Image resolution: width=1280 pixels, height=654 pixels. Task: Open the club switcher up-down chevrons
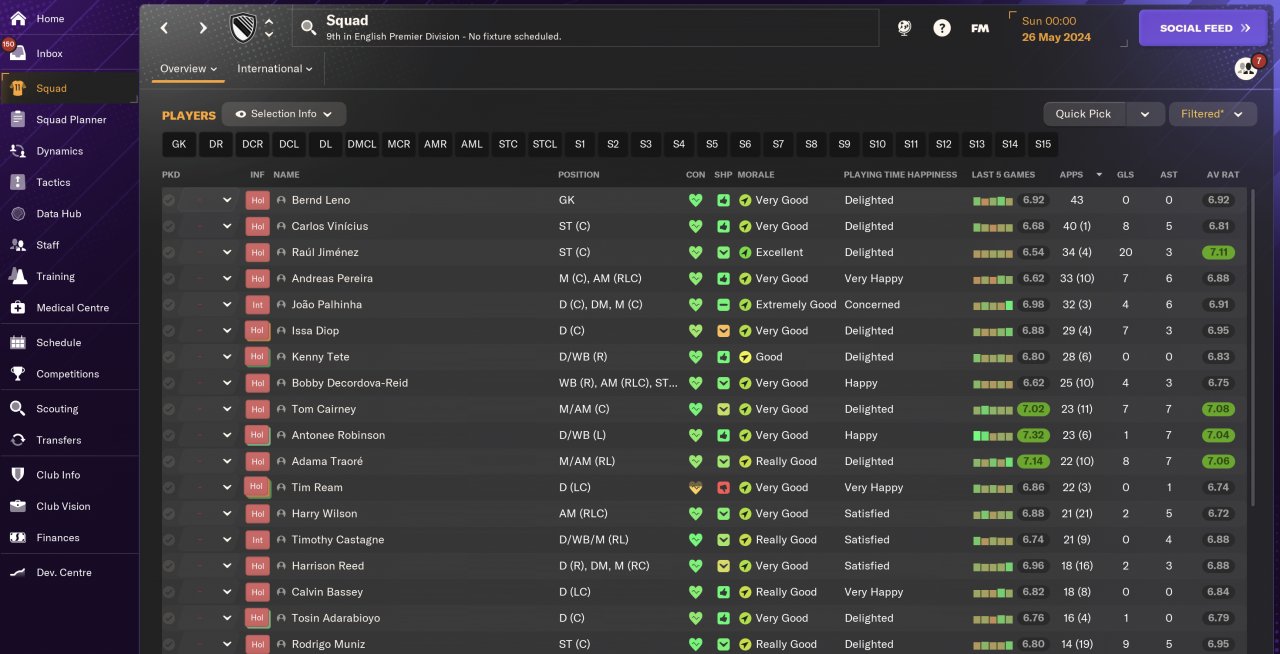269,28
